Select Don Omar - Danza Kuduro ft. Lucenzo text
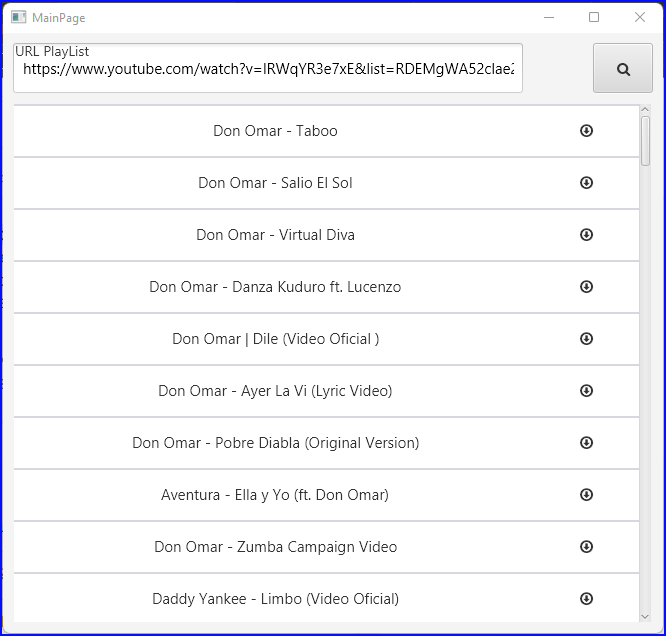The width and height of the screenshot is (666, 636). coord(275,287)
